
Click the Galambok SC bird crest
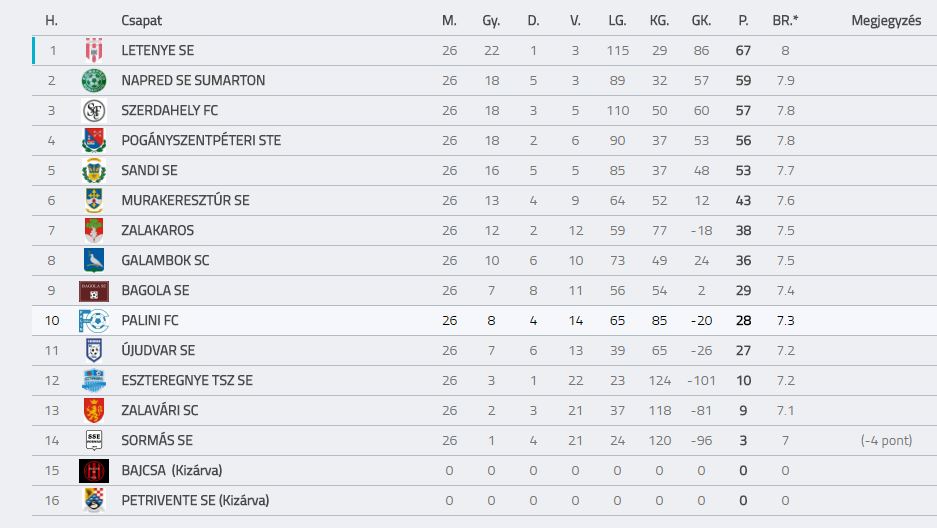94,260
